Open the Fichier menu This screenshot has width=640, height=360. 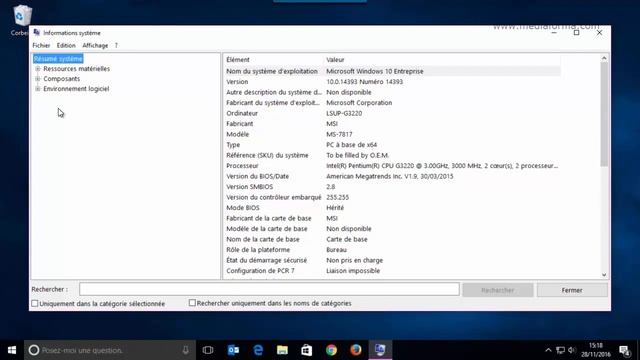tap(41, 45)
